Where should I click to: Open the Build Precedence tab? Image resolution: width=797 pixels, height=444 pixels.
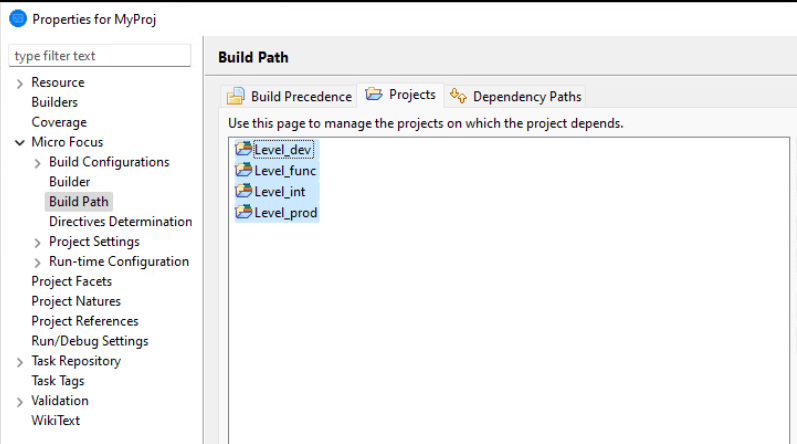pyautogui.click(x=301, y=97)
